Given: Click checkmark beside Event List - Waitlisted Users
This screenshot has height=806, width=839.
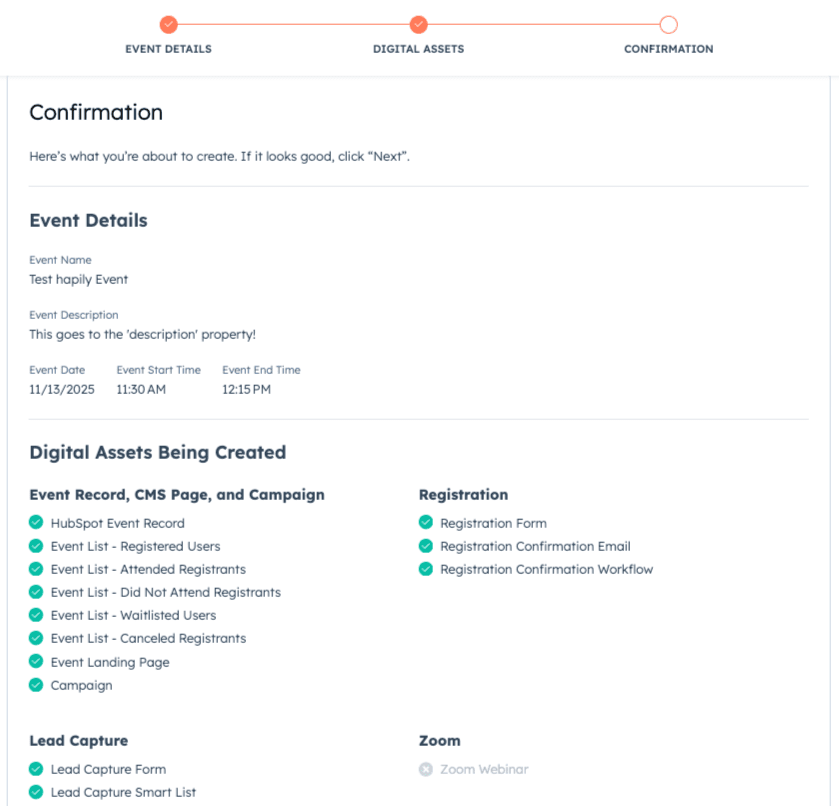Looking at the screenshot, I should (36, 615).
